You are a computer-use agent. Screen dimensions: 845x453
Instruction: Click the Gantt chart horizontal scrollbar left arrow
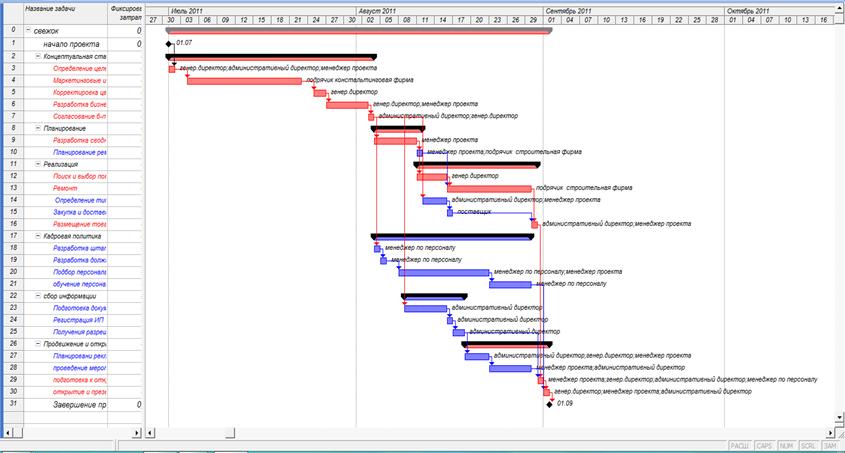click(x=151, y=431)
